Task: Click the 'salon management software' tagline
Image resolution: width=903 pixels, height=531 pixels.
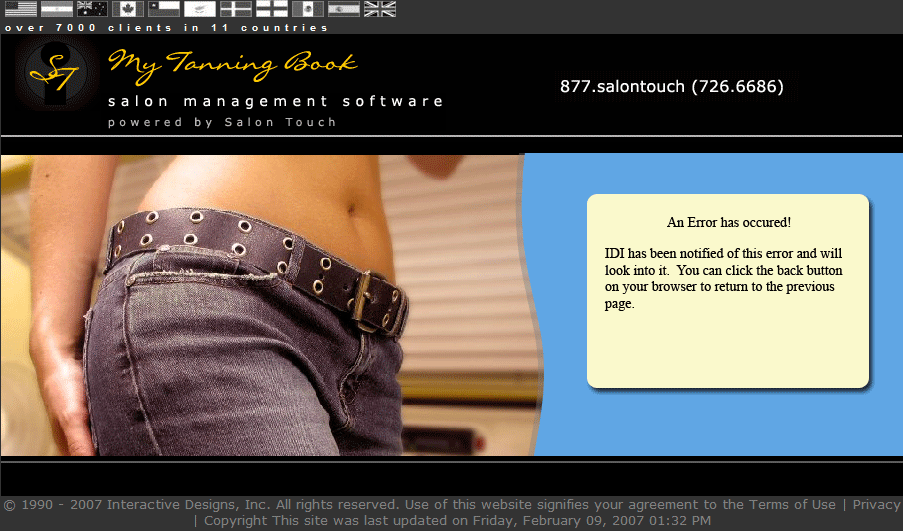Action: tap(275, 101)
